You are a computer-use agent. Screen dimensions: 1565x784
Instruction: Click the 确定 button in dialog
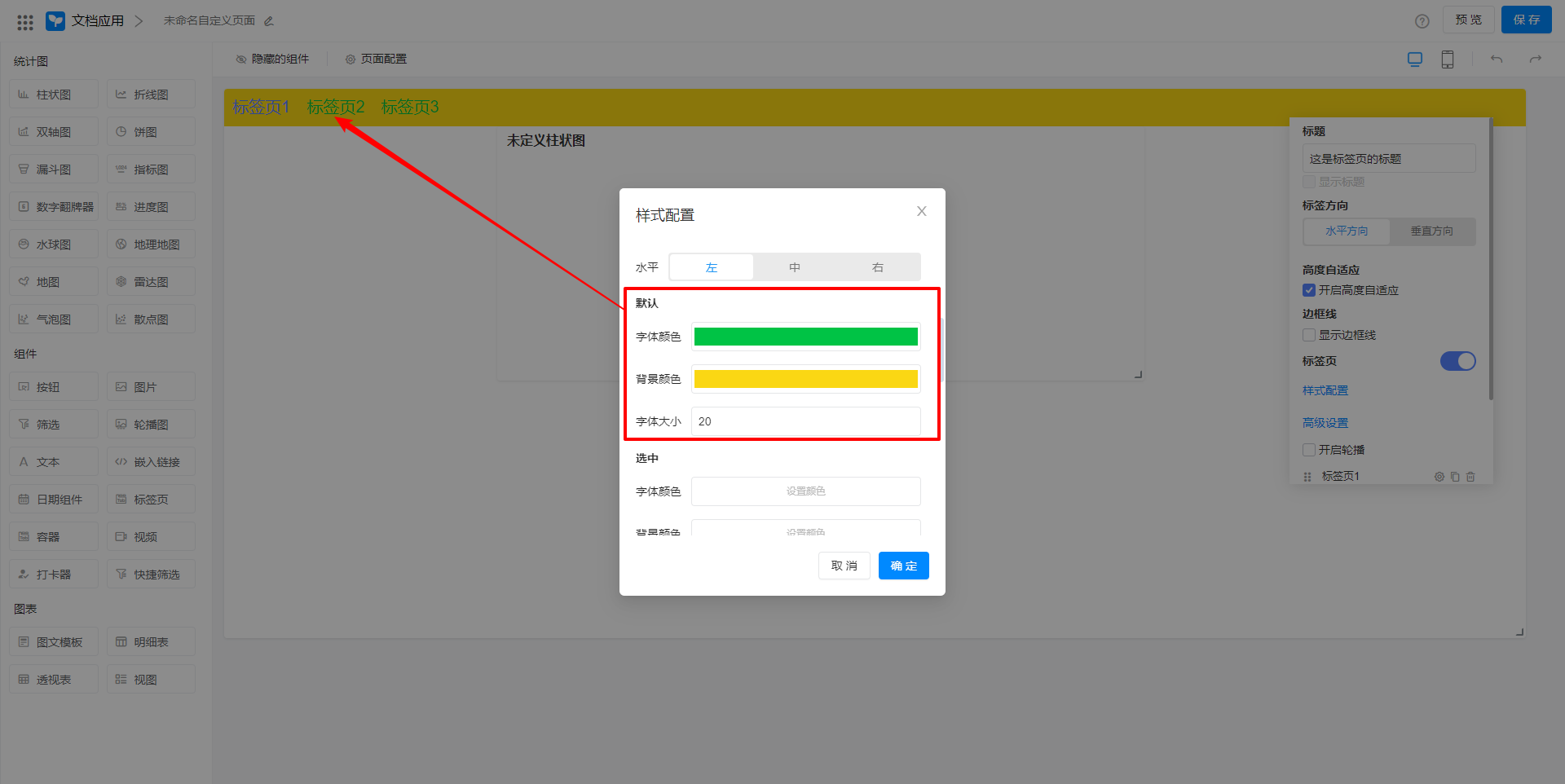click(x=903, y=566)
